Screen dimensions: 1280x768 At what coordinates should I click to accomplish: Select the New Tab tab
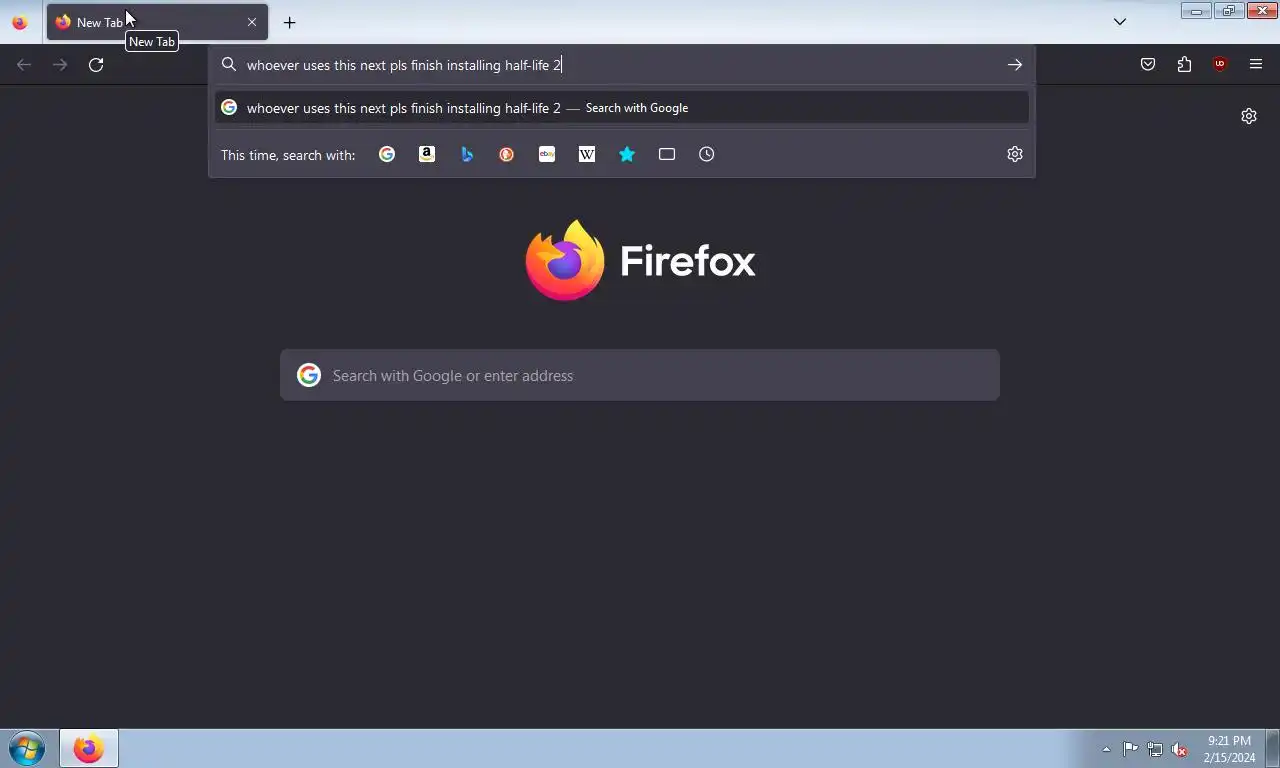(x=157, y=22)
